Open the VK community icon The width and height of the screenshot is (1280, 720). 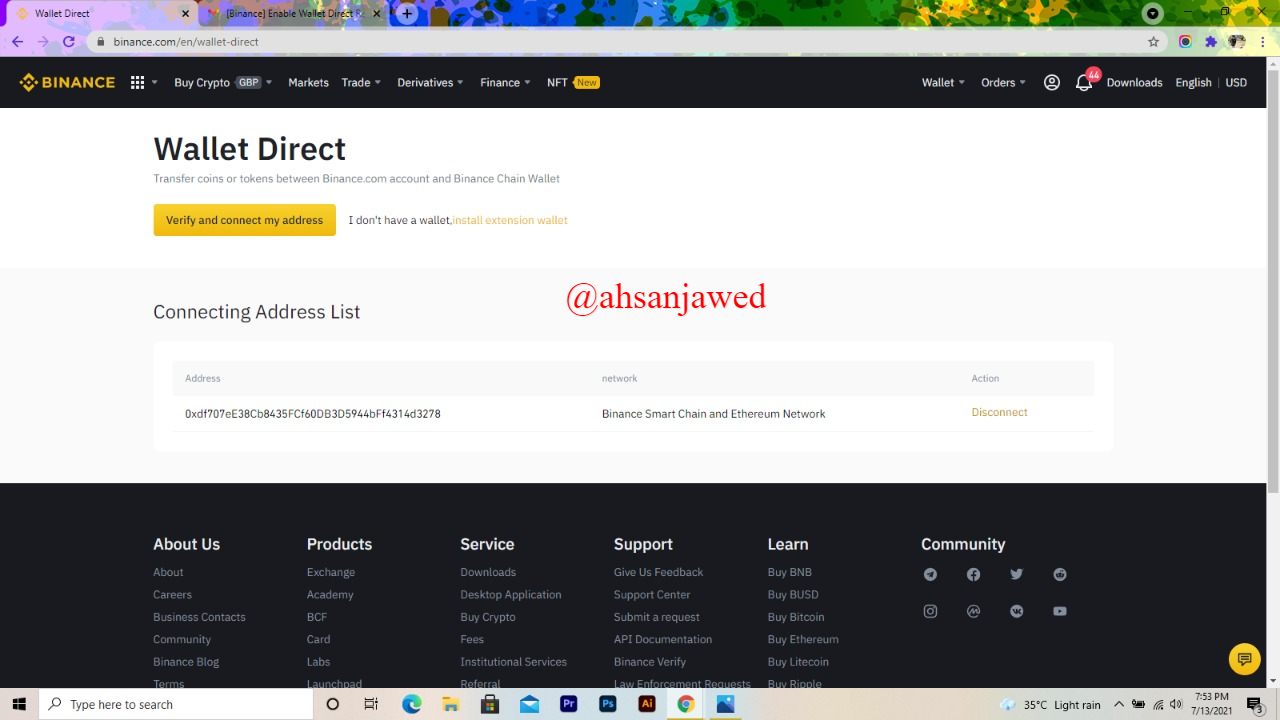click(x=1016, y=611)
